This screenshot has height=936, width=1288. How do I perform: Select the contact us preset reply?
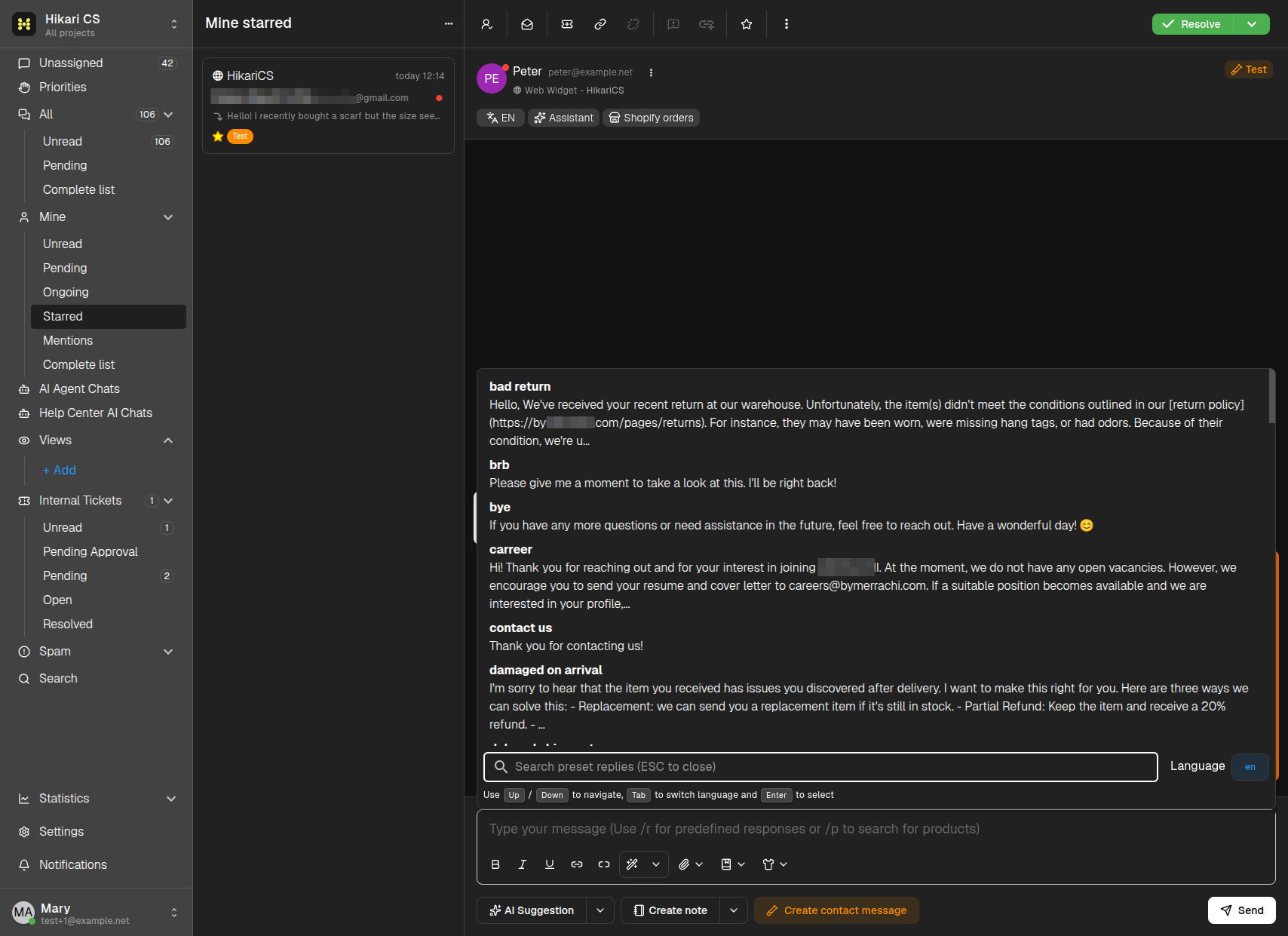pyautogui.click(x=874, y=637)
